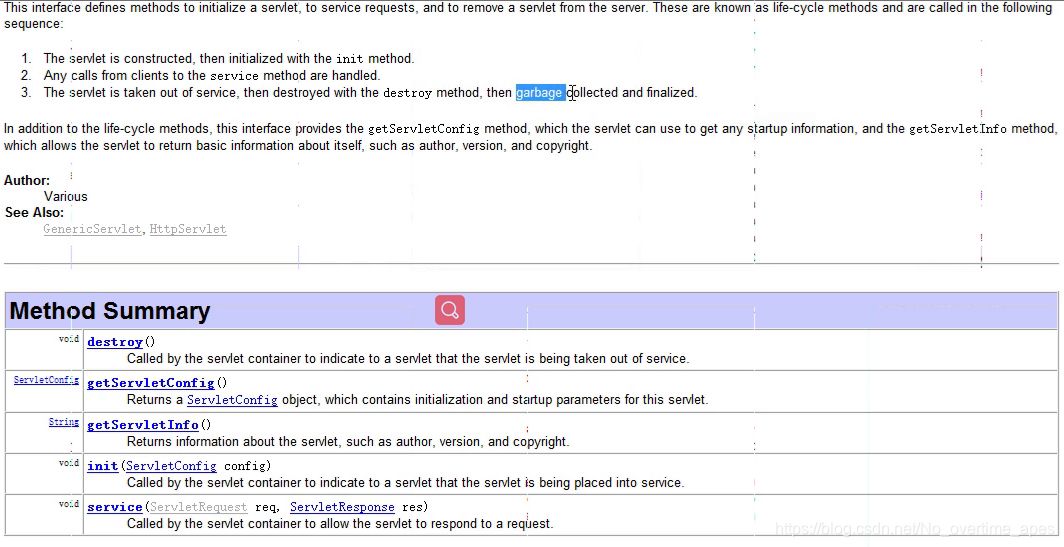Image resolution: width=1064 pixels, height=547 pixels.
Task: Open the GenericServlet link
Action: 92,229
